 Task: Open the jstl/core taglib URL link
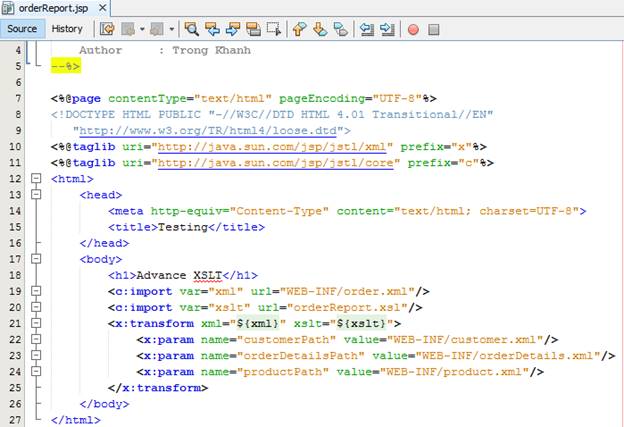coord(275,163)
